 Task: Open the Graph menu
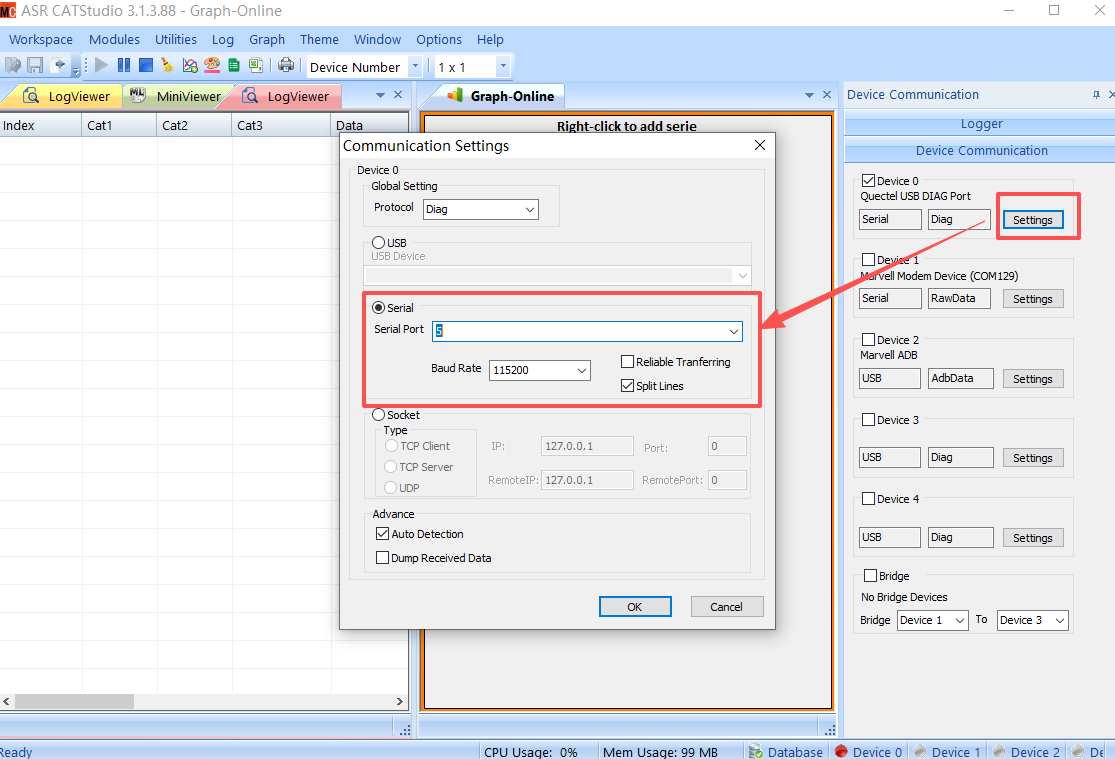[x=267, y=40]
